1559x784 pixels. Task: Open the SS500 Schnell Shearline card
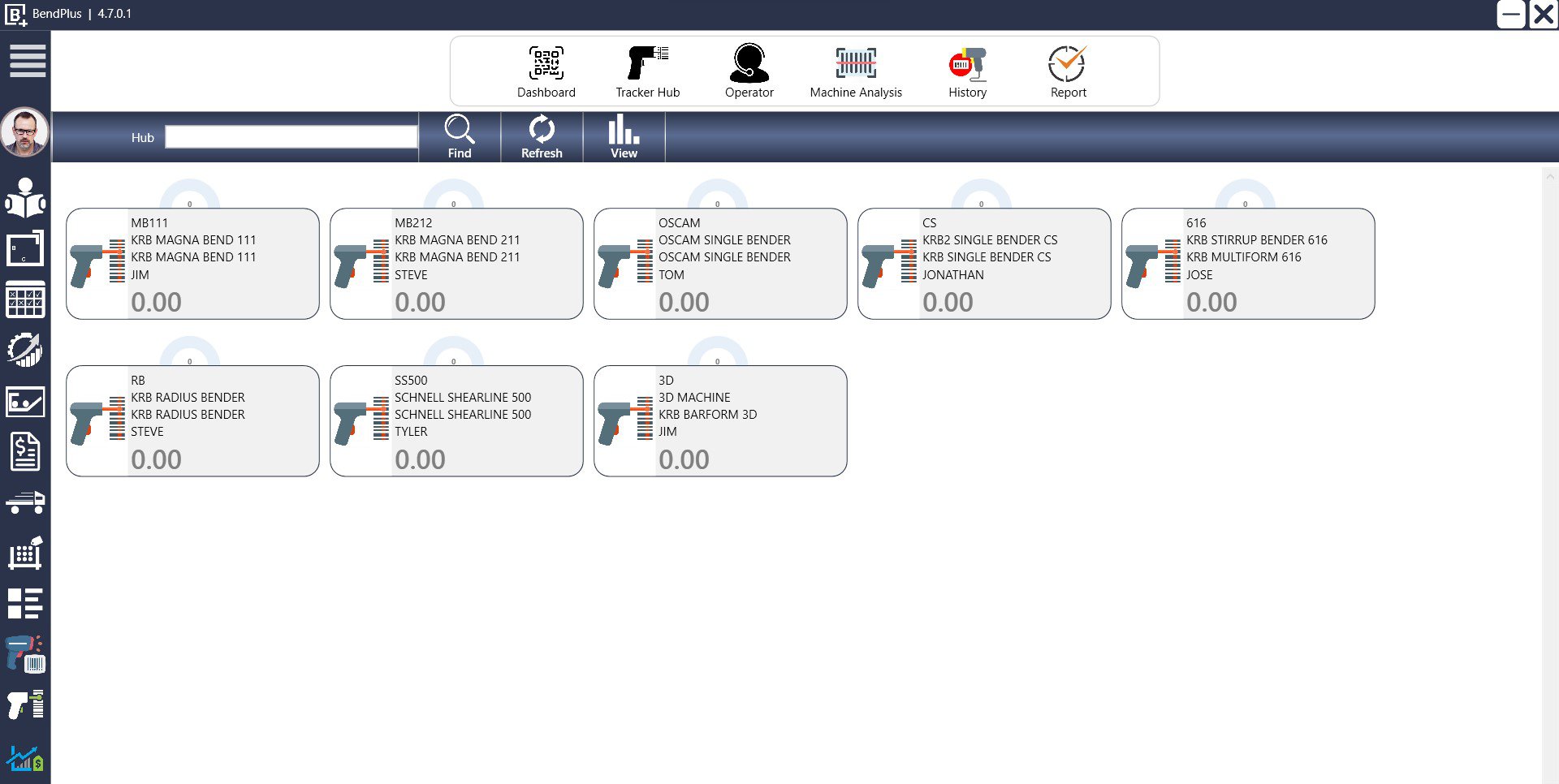pos(456,420)
